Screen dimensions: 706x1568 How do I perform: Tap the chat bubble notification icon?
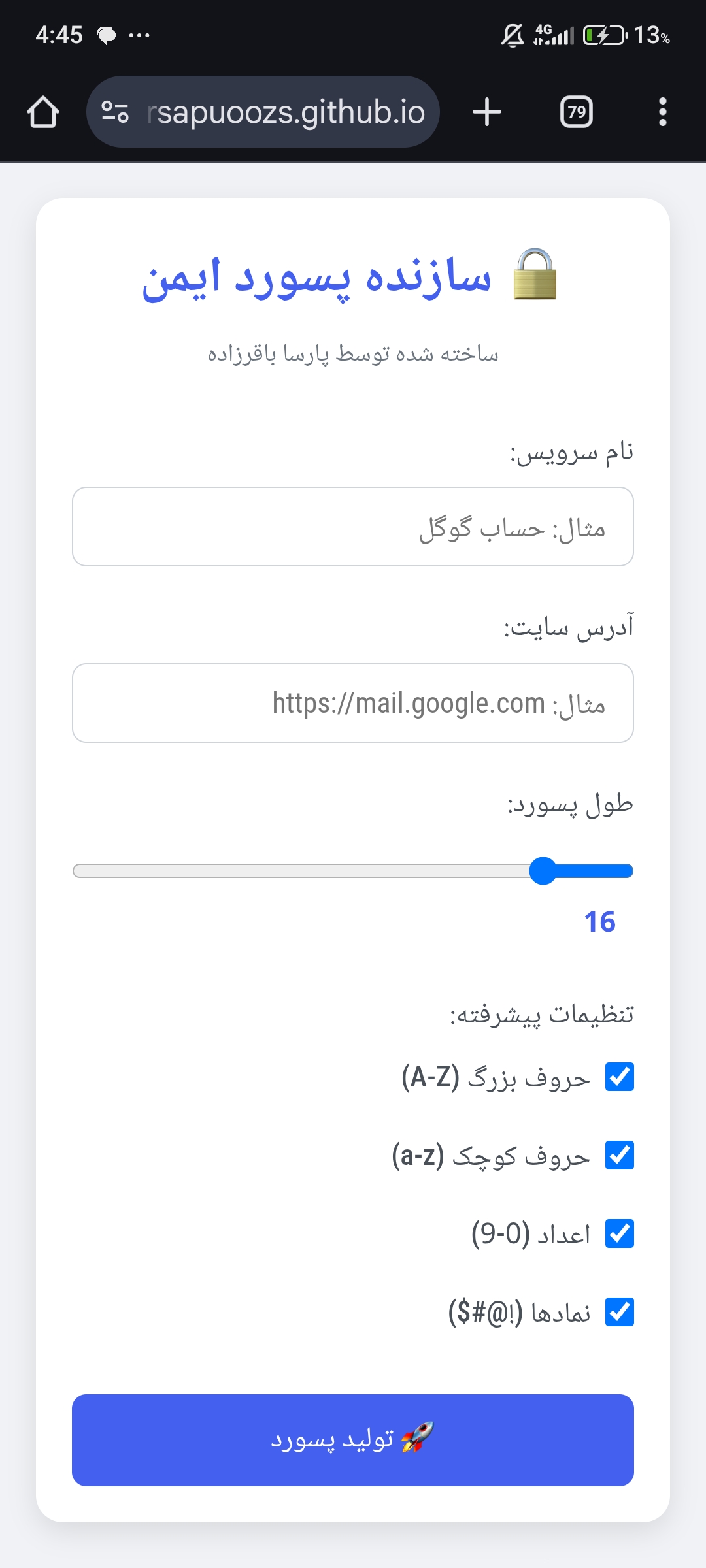coord(107,35)
